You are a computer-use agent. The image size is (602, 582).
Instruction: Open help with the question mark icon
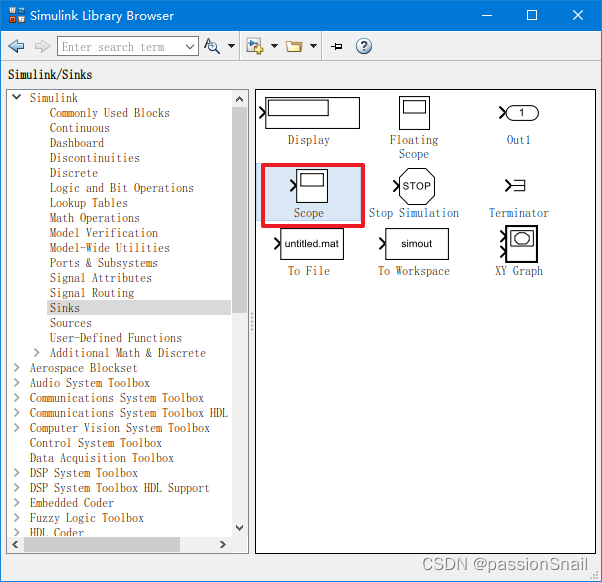[364, 46]
